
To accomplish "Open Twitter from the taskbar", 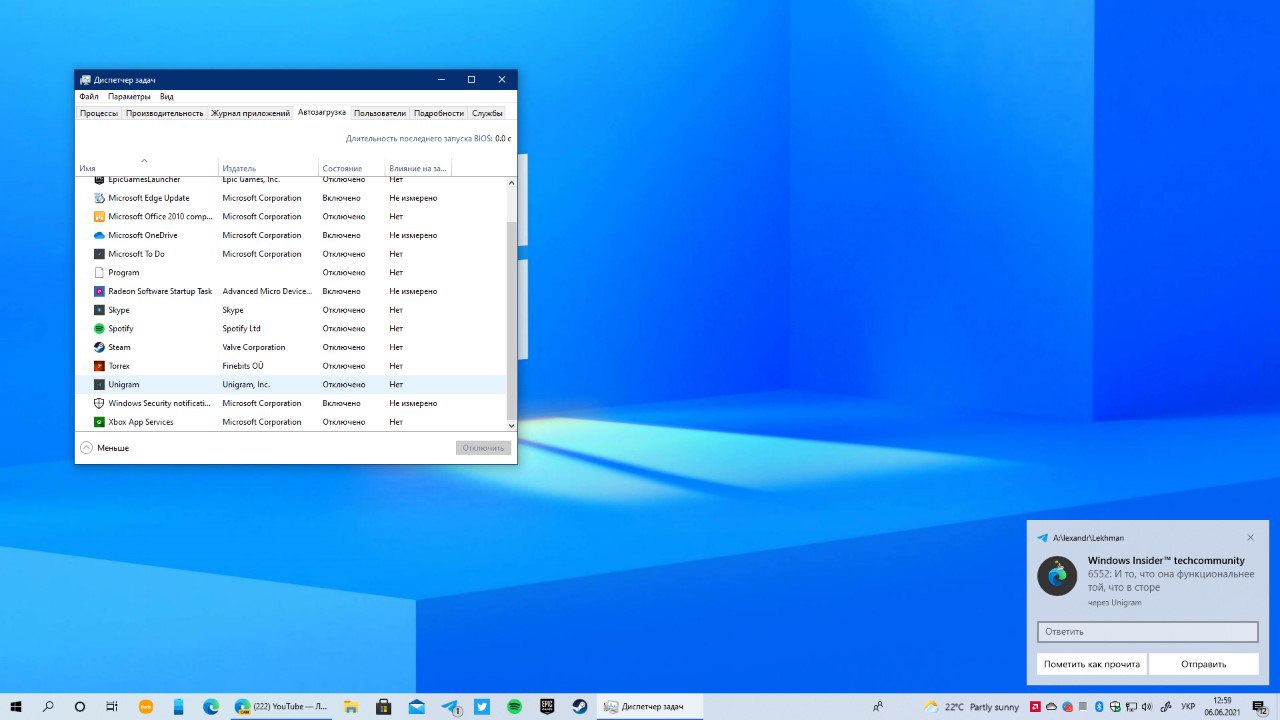I will pos(482,706).
